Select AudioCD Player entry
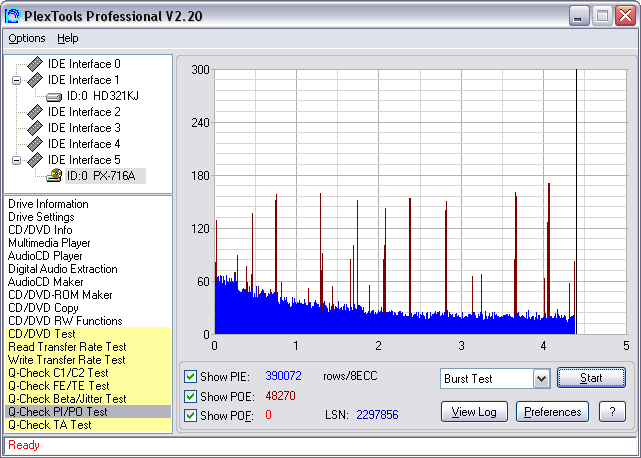Screen dimensions: 641x458 45,256
